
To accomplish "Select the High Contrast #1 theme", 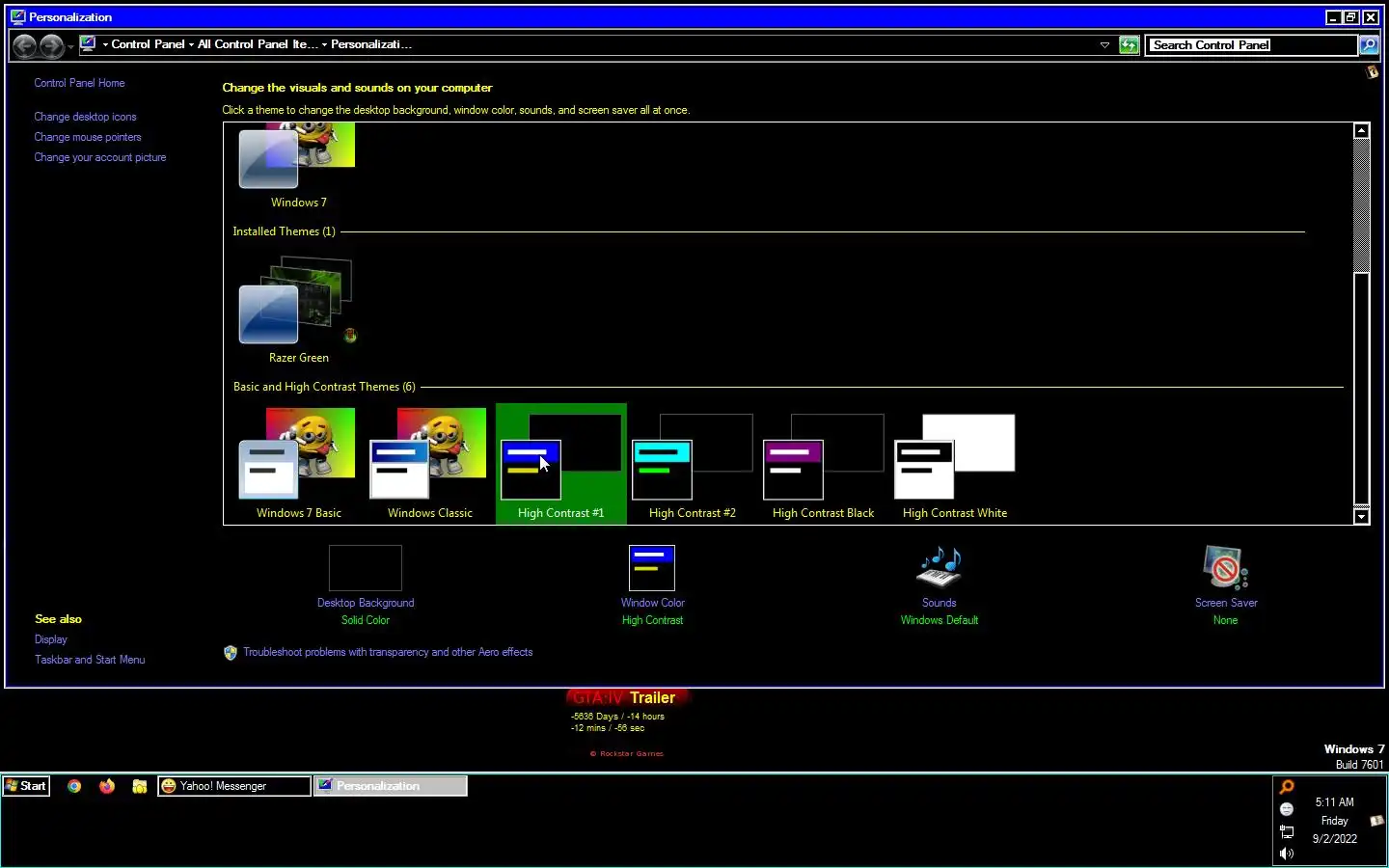I will [560, 465].
